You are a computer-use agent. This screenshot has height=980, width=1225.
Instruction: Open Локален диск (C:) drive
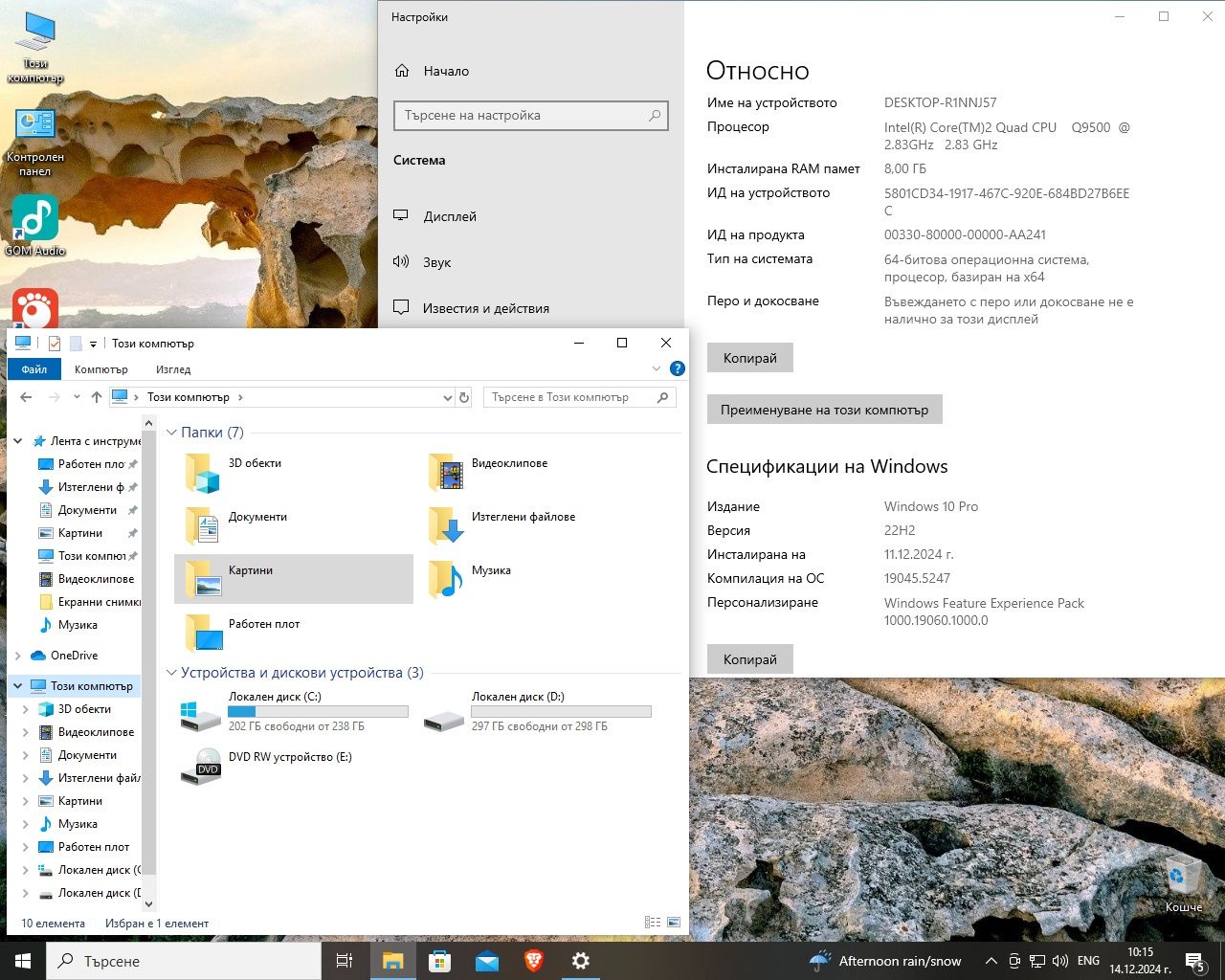click(x=294, y=711)
